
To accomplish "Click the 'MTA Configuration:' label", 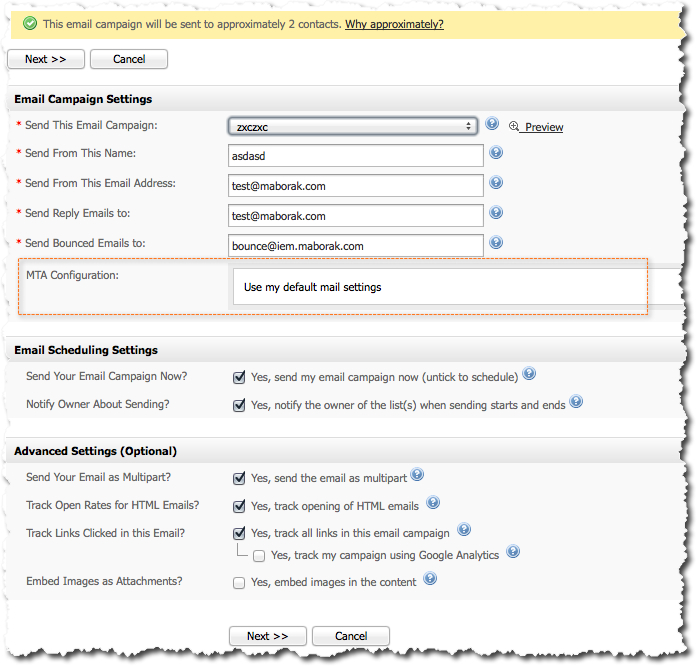I will (73, 275).
